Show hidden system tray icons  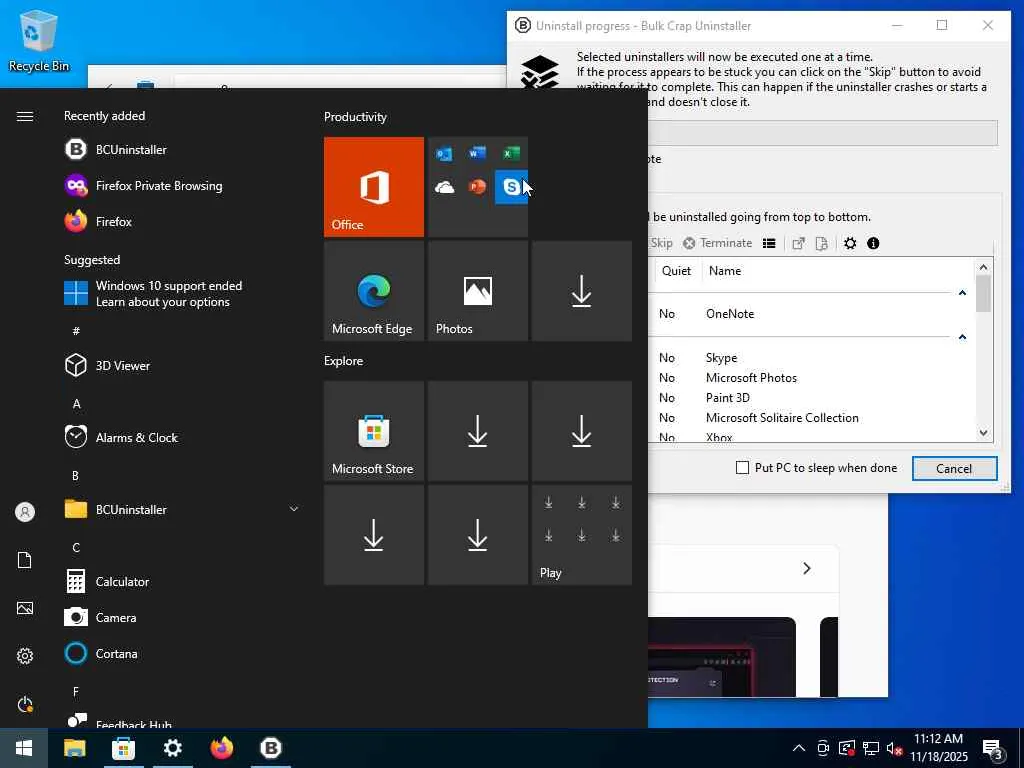pos(799,748)
